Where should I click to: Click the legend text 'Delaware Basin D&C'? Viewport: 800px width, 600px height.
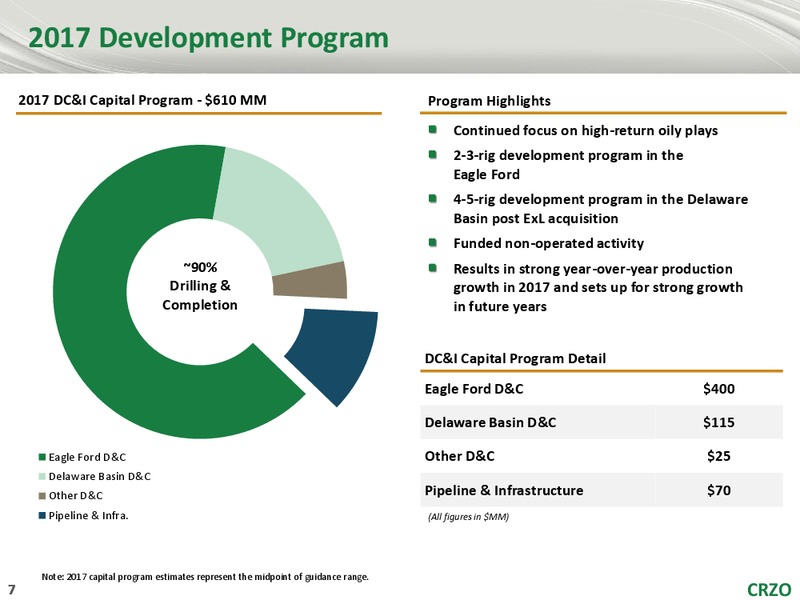click(99, 477)
